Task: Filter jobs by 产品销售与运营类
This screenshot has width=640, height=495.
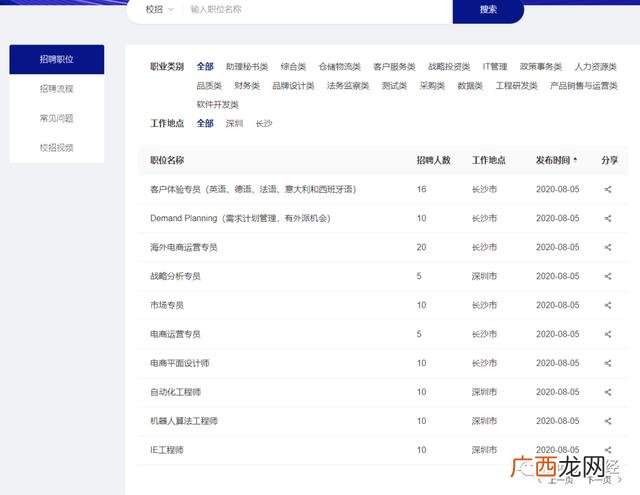Action: 583,86
